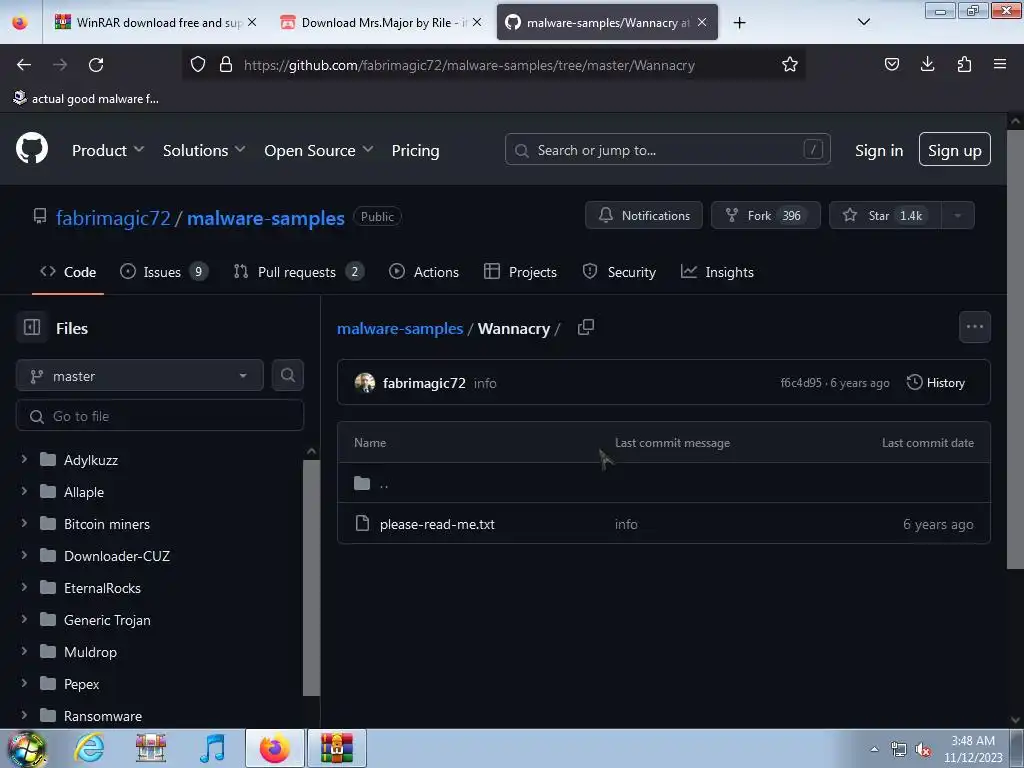1024x768 pixels.
Task: Collapse file tree with sidebar panel icon
Action: coord(32,327)
